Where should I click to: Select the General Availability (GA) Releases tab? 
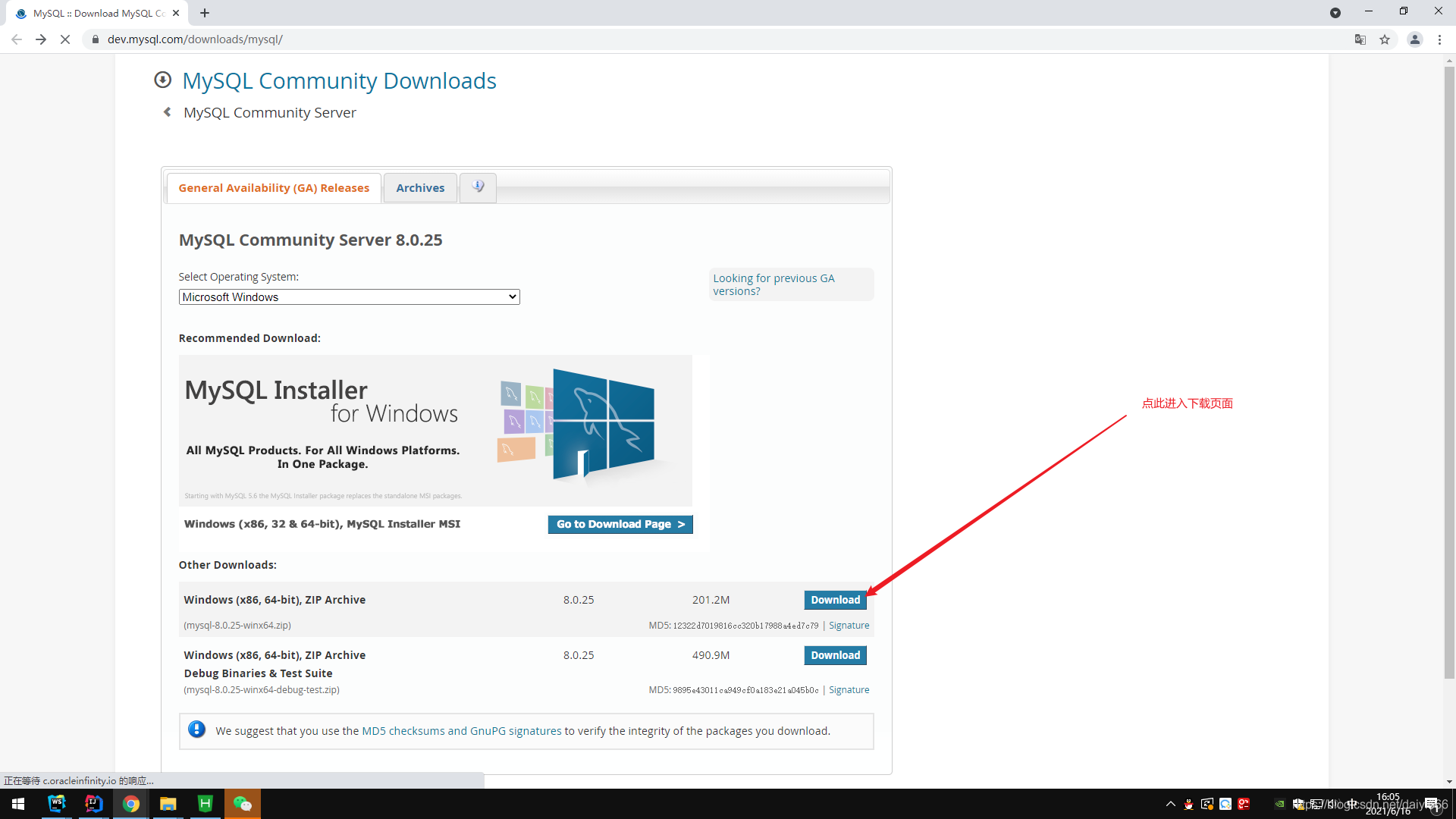pyautogui.click(x=274, y=187)
